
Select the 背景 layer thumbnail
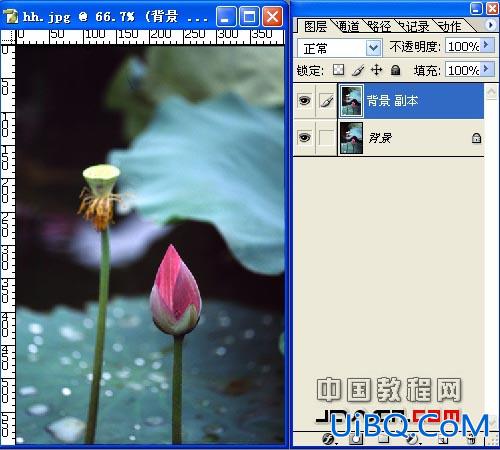pos(351,137)
